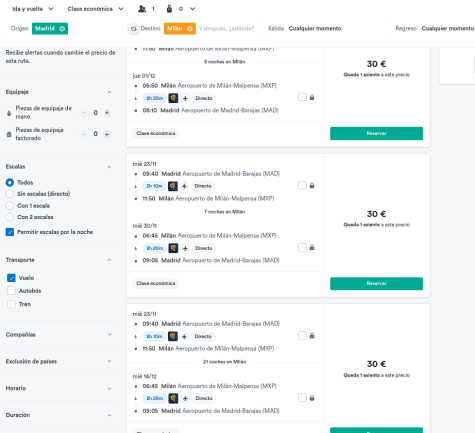The height and width of the screenshot is (433, 475).
Task: Remove the Madrid origin tag
Action: point(62,29)
